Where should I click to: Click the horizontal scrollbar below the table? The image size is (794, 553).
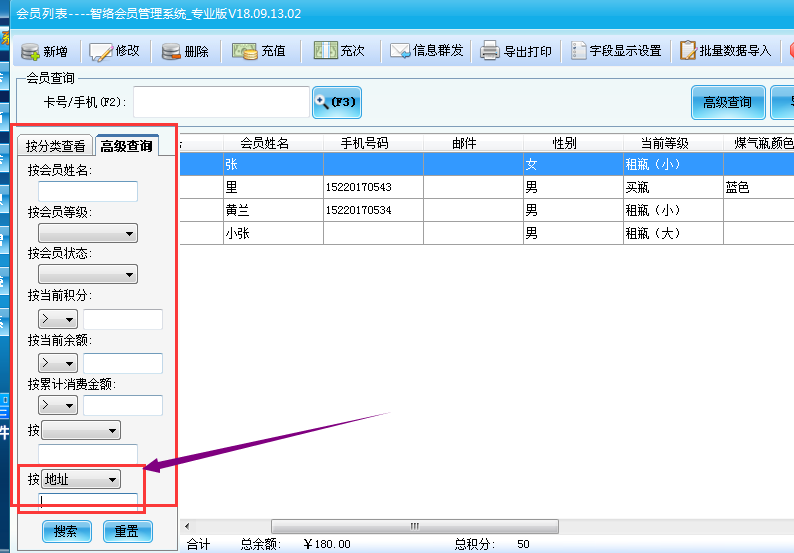point(412,526)
